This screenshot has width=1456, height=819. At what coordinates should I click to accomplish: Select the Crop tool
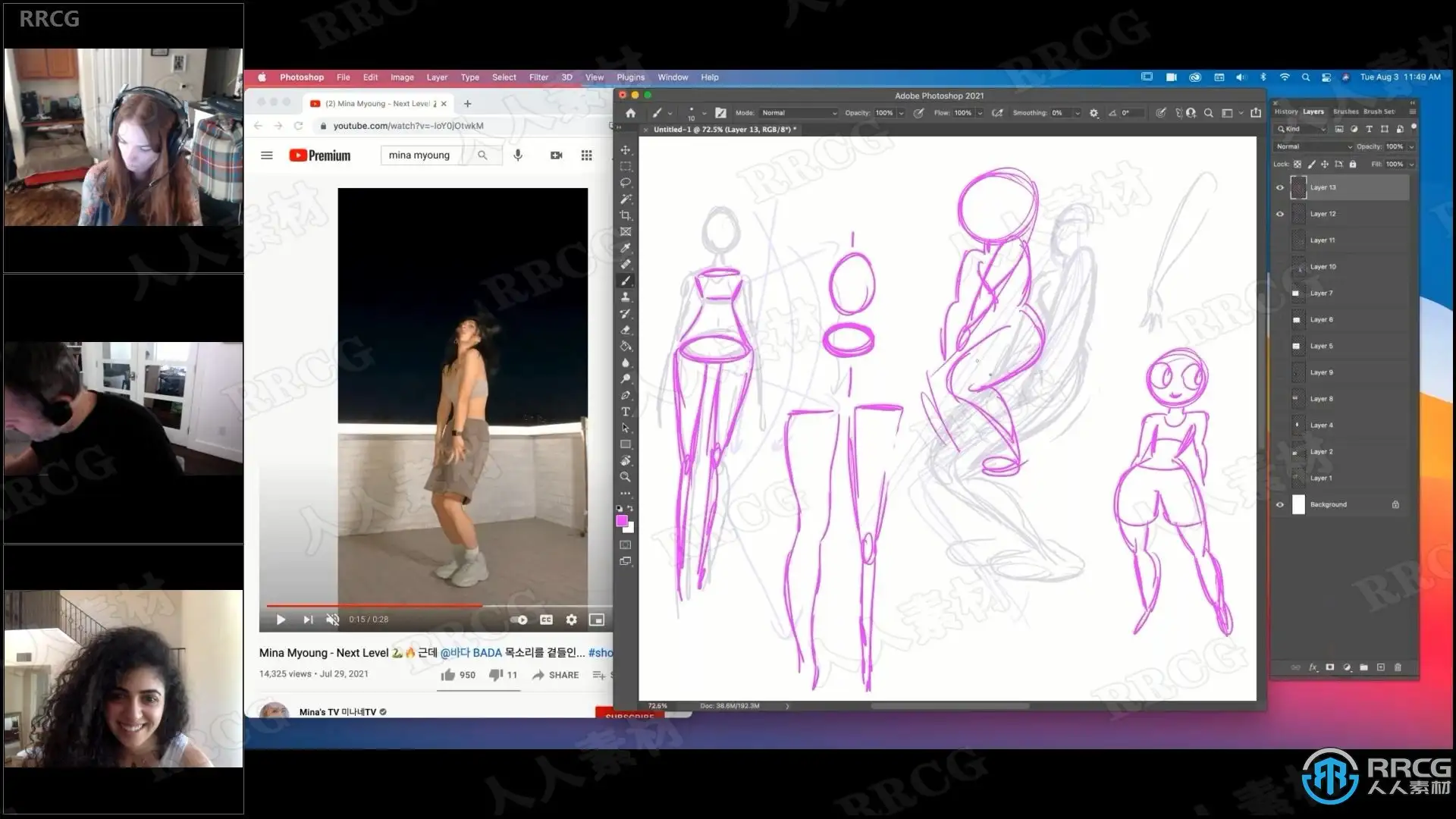626,215
